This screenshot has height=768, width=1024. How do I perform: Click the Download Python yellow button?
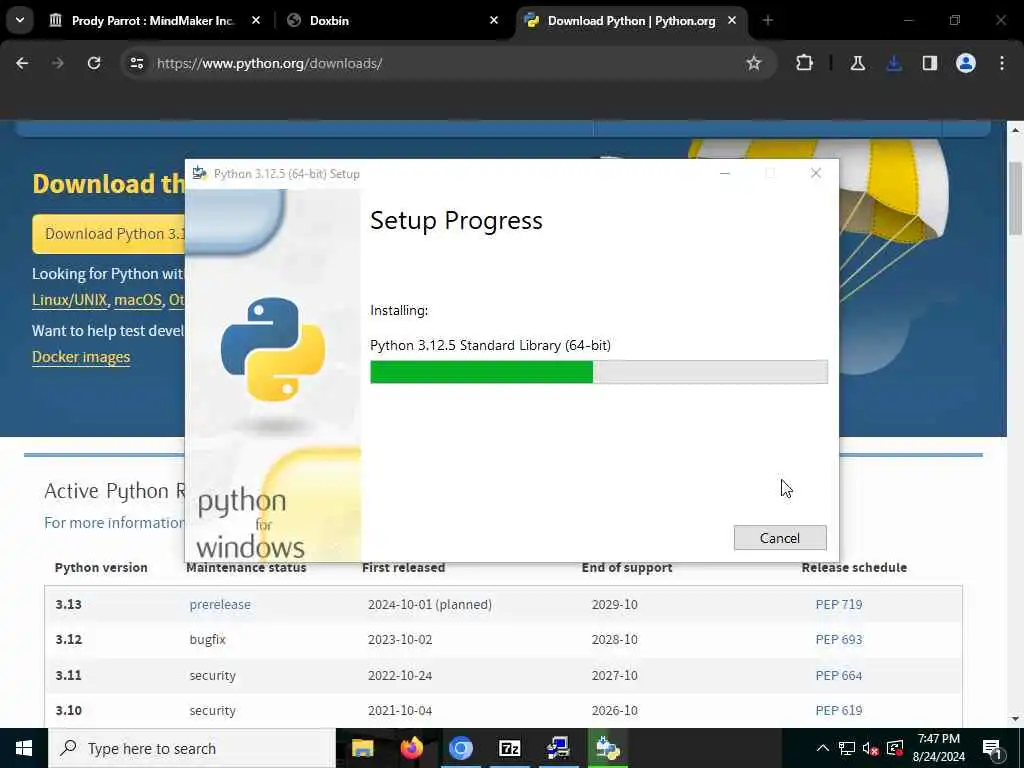pos(109,234)
